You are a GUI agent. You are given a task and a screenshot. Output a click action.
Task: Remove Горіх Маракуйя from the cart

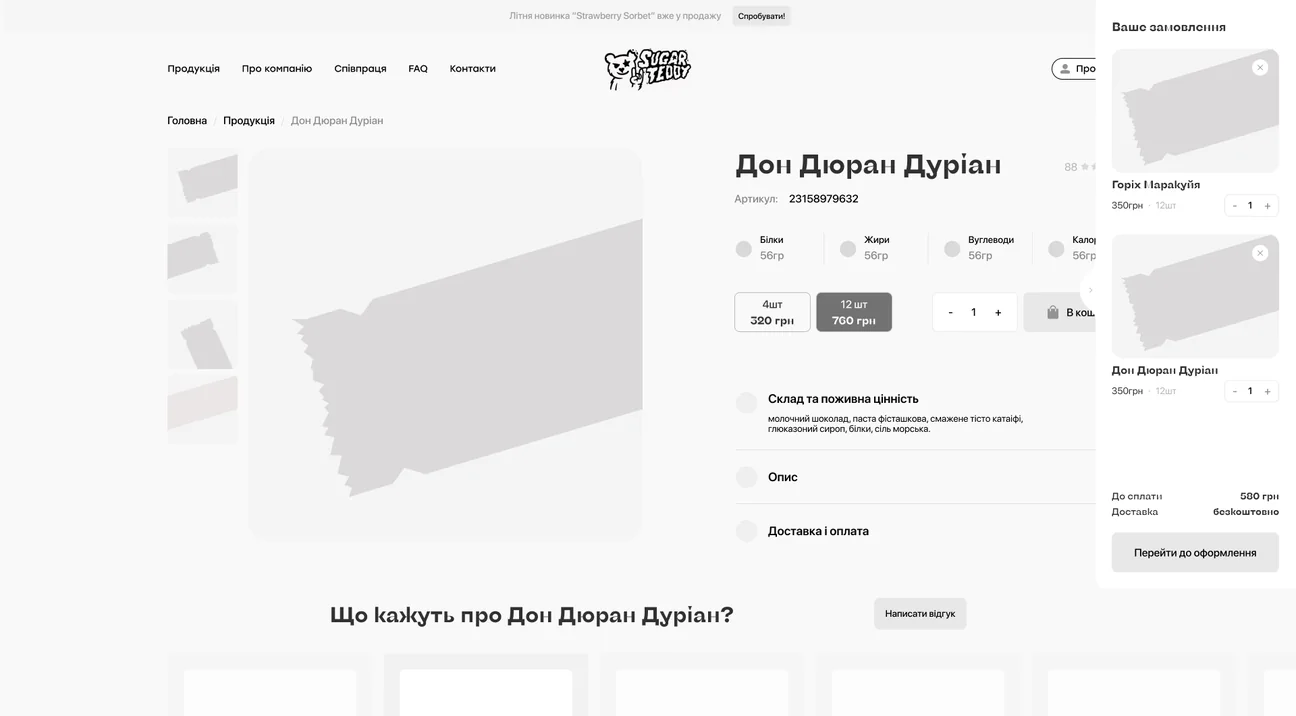click(1260, 67)
